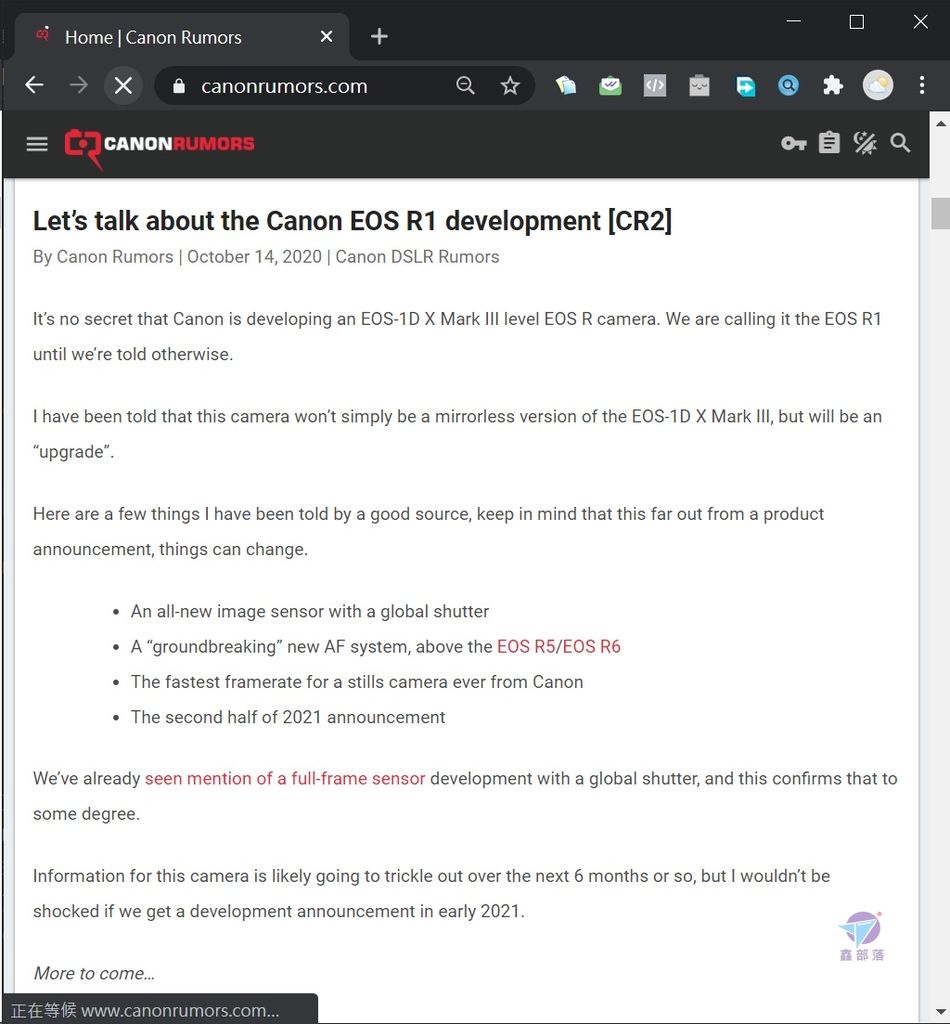Stop loading the page

123,85
